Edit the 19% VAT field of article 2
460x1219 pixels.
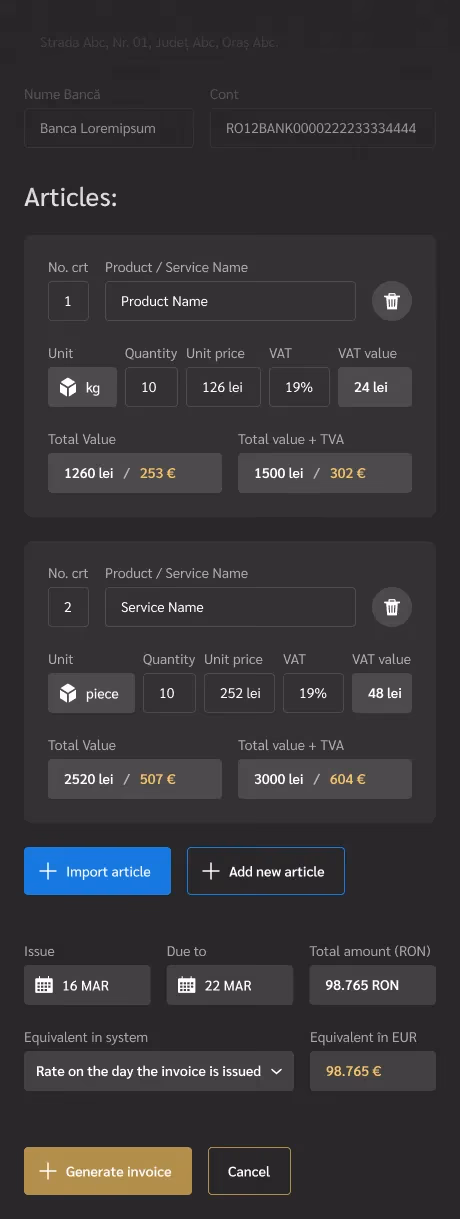(x=313, y=693)
